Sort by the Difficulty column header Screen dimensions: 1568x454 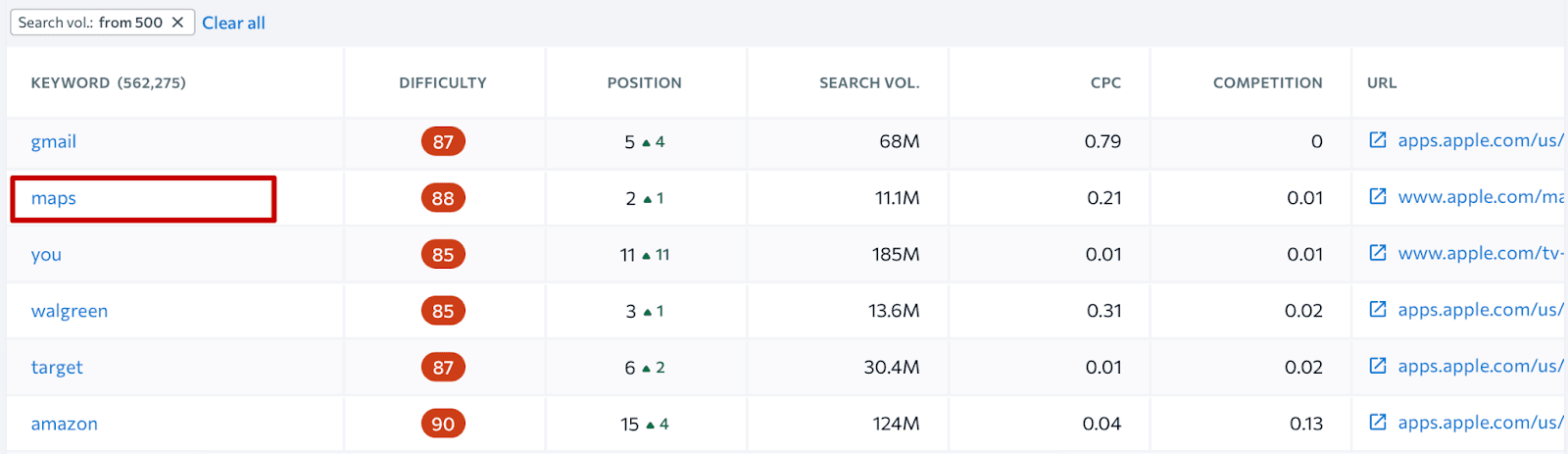(443, 83)
